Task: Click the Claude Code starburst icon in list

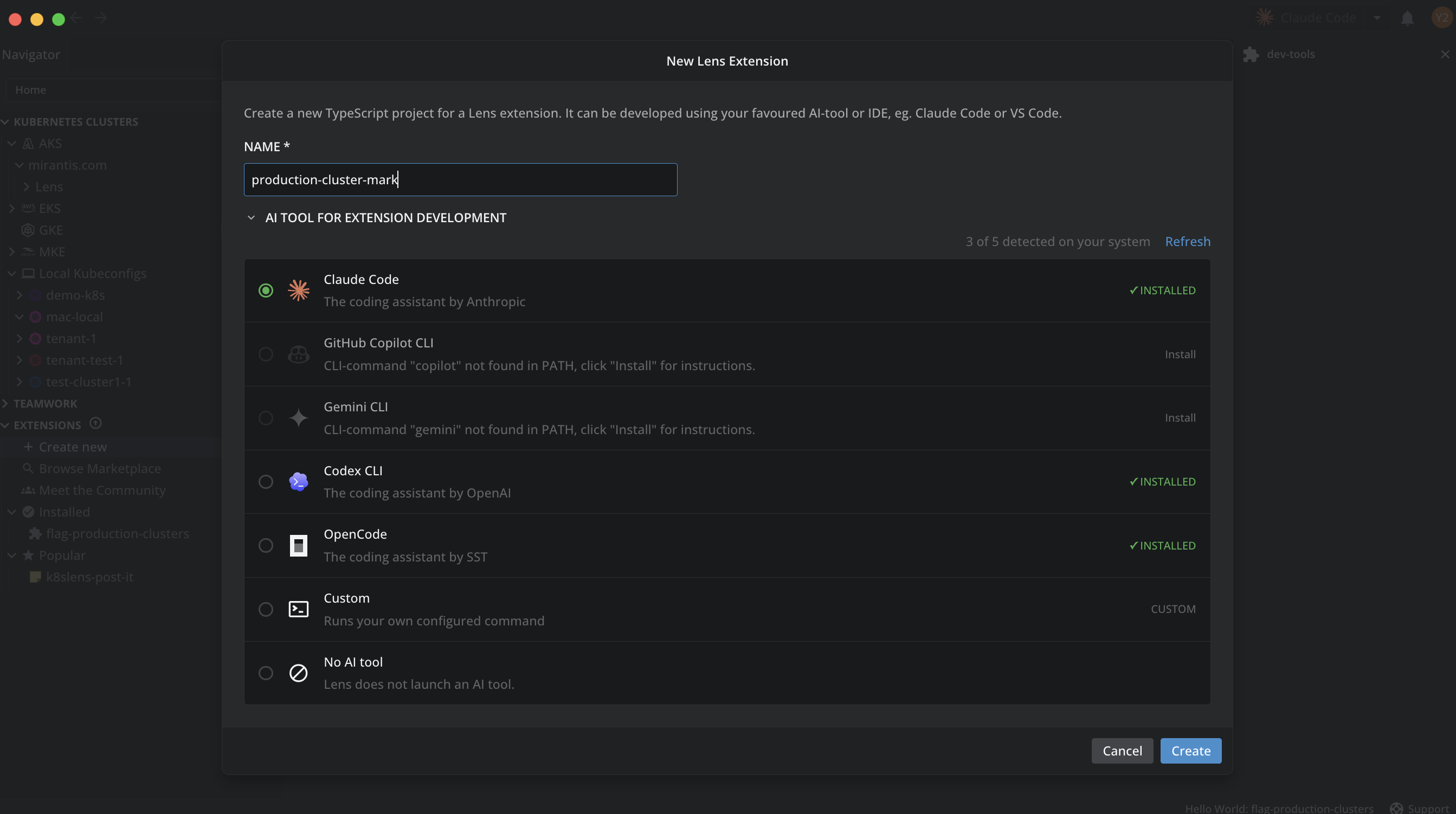Action: 299,290
